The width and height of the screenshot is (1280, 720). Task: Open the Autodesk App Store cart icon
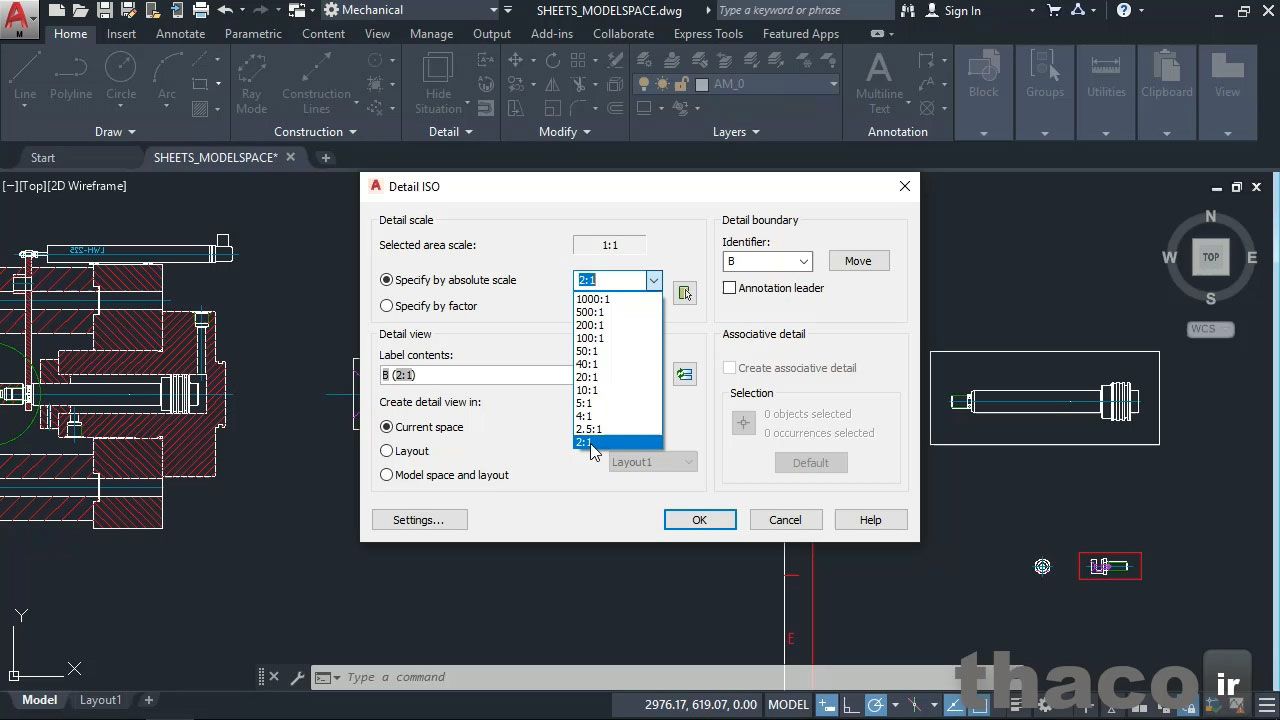point(1054,10)
